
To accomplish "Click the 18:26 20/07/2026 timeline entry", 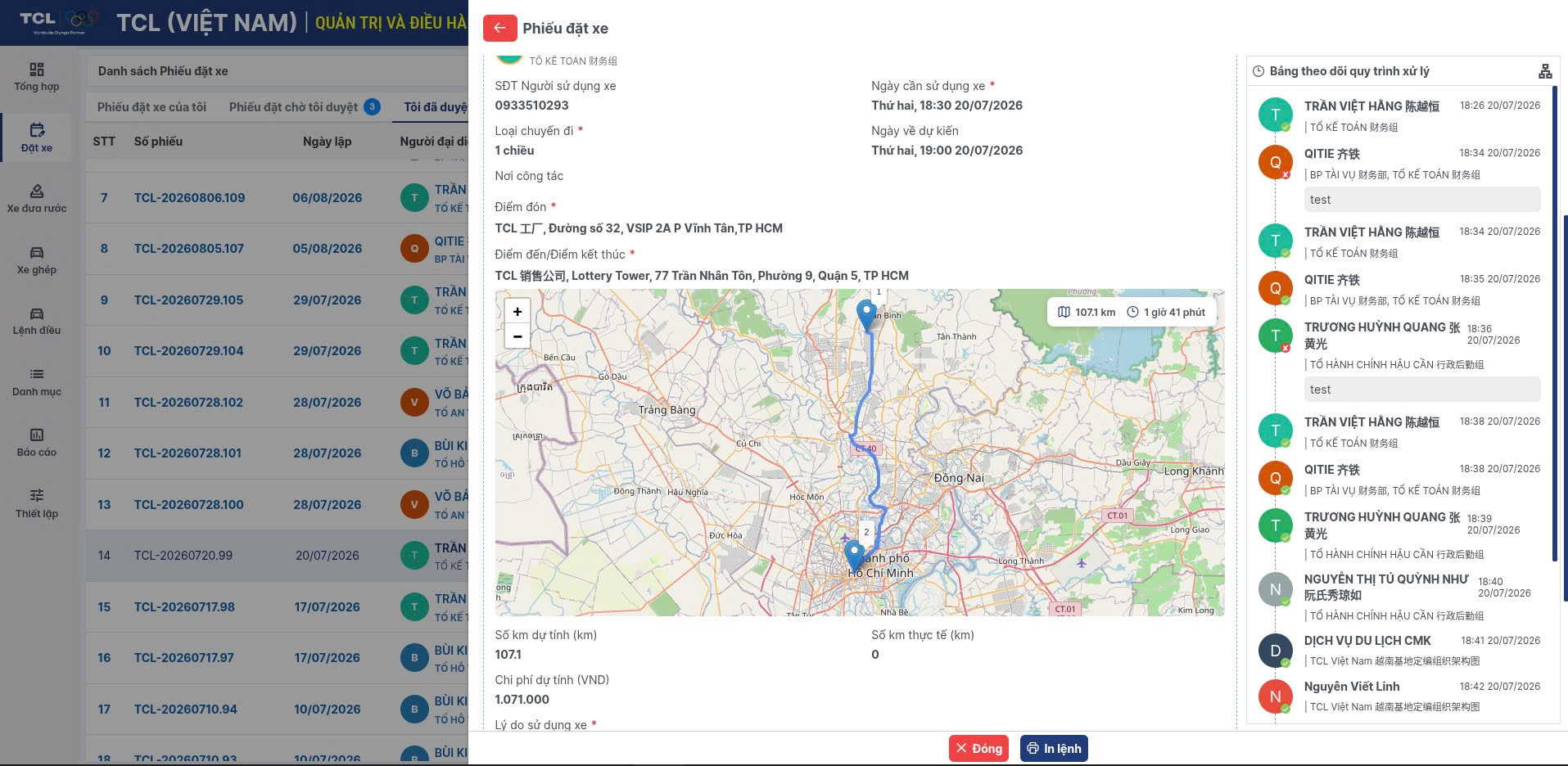I will point(1500,106).
